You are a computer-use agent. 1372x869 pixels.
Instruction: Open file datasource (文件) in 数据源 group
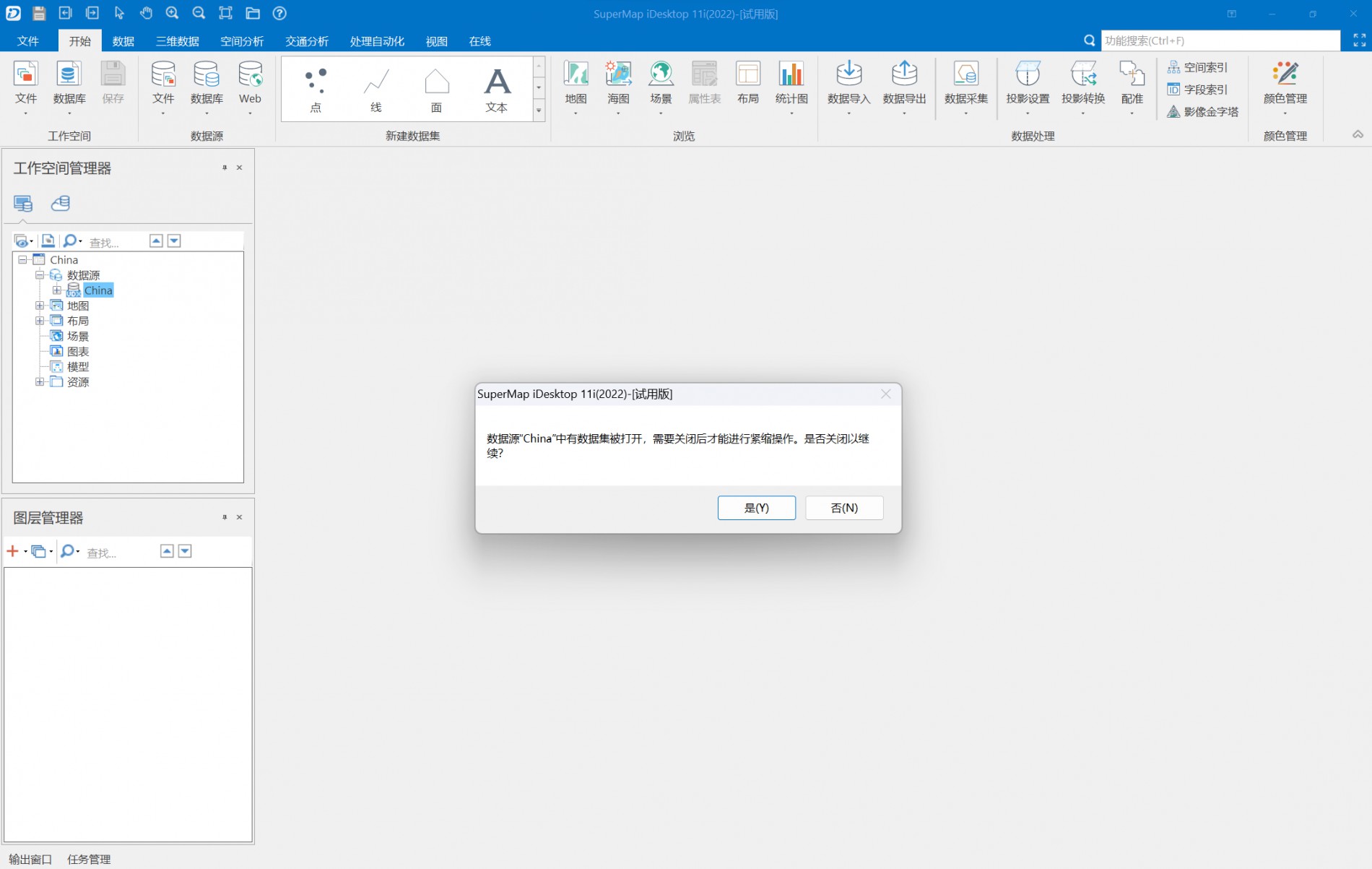(x=163, y=87)
